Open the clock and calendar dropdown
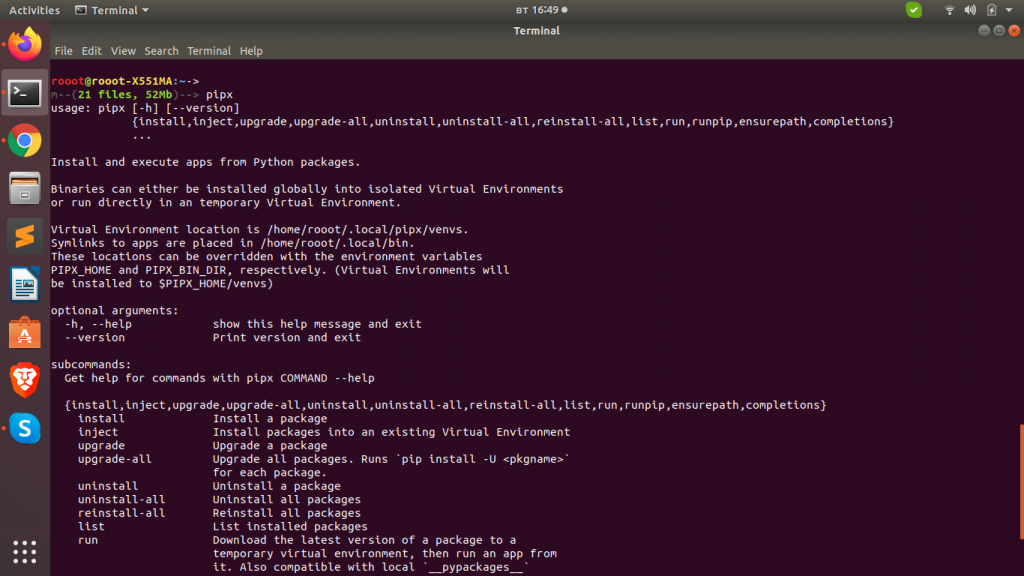Screen dimensions: 1024x576 click(x=541, y=10)
